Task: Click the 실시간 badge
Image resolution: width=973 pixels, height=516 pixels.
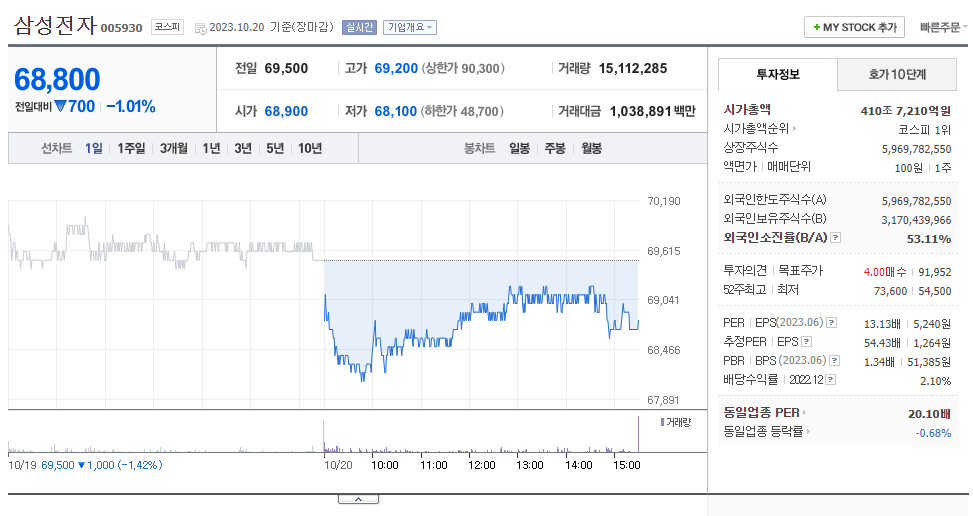Action: (x=359, y=27)
